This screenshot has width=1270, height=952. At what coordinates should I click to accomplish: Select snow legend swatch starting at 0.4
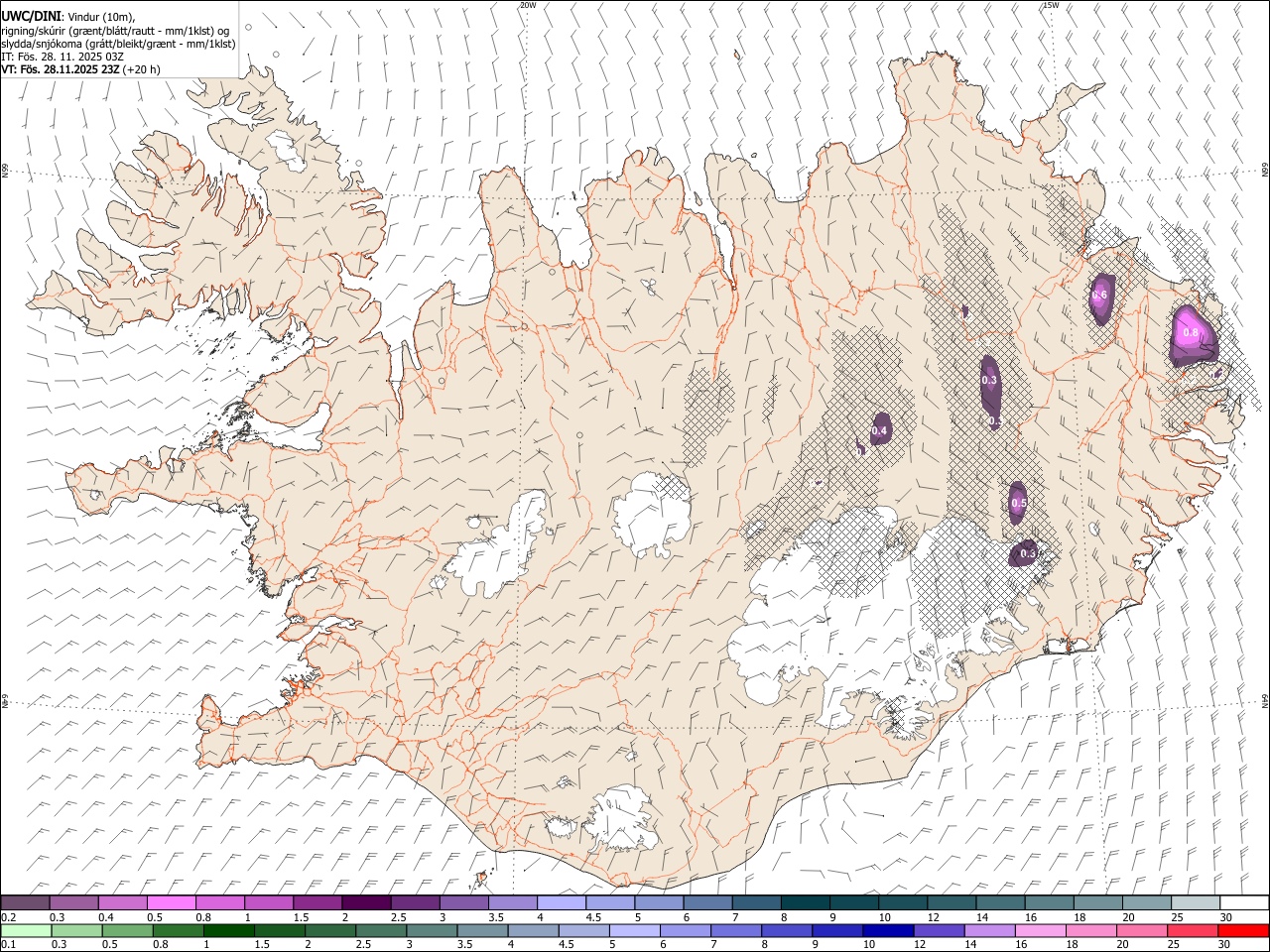click(x=122, y=903)
